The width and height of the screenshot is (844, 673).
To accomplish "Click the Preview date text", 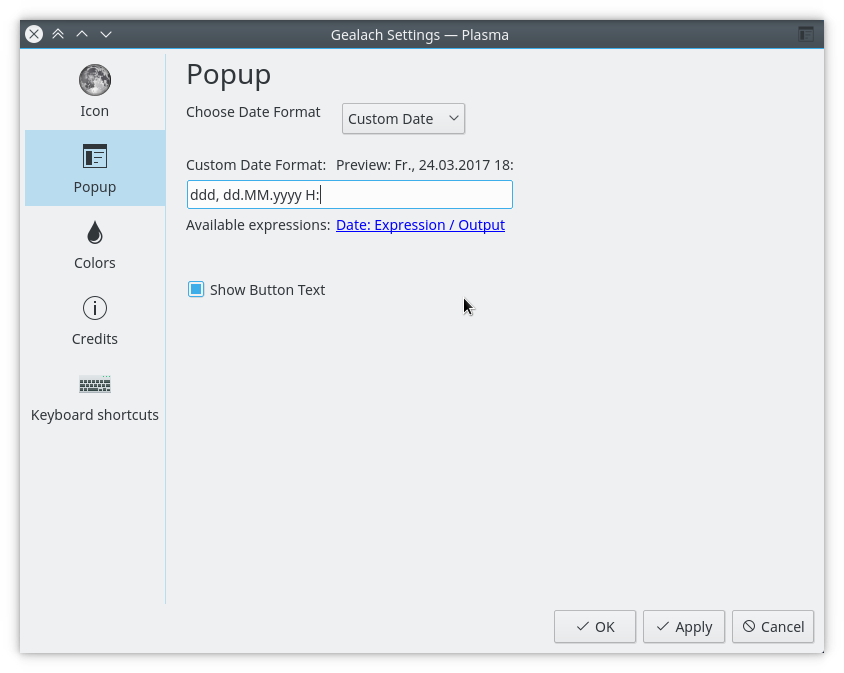I will pos(425,165).
